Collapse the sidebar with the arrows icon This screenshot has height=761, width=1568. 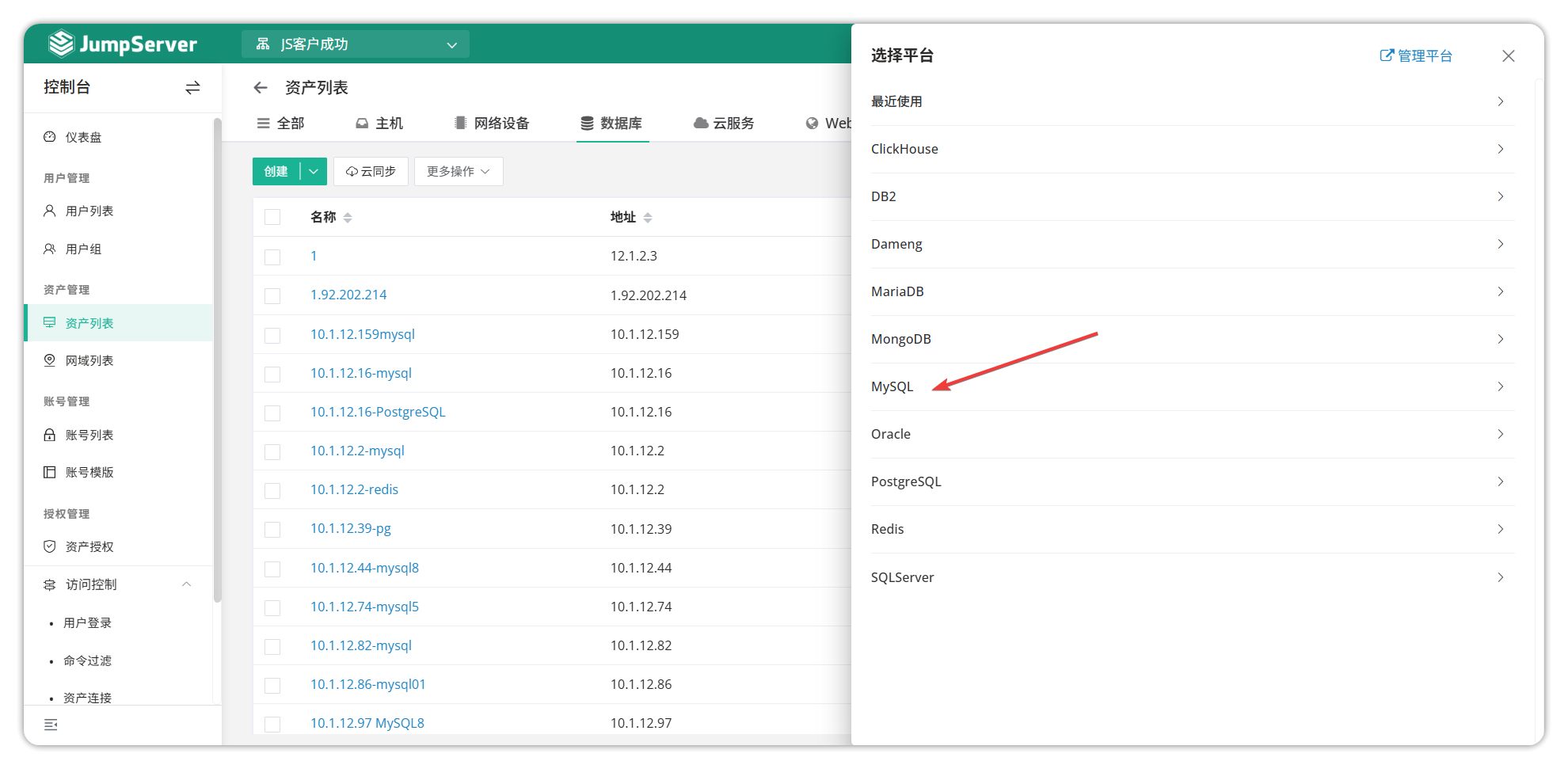point(192,88)
